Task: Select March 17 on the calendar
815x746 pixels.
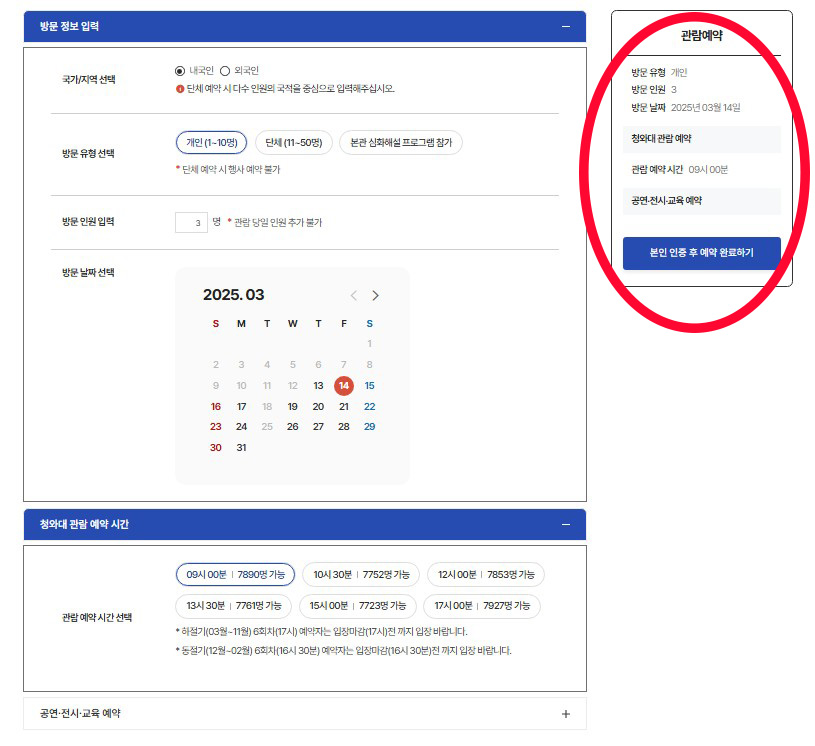Action: click(241, 407)
